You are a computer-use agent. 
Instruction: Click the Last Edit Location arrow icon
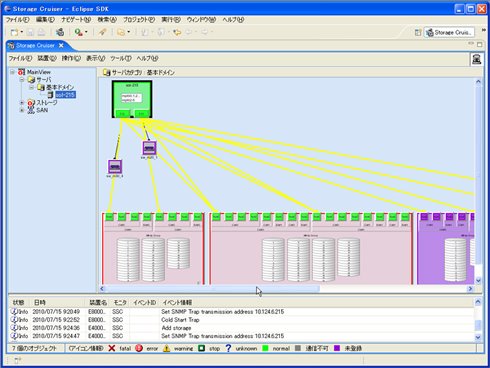(x=177, y=32)
